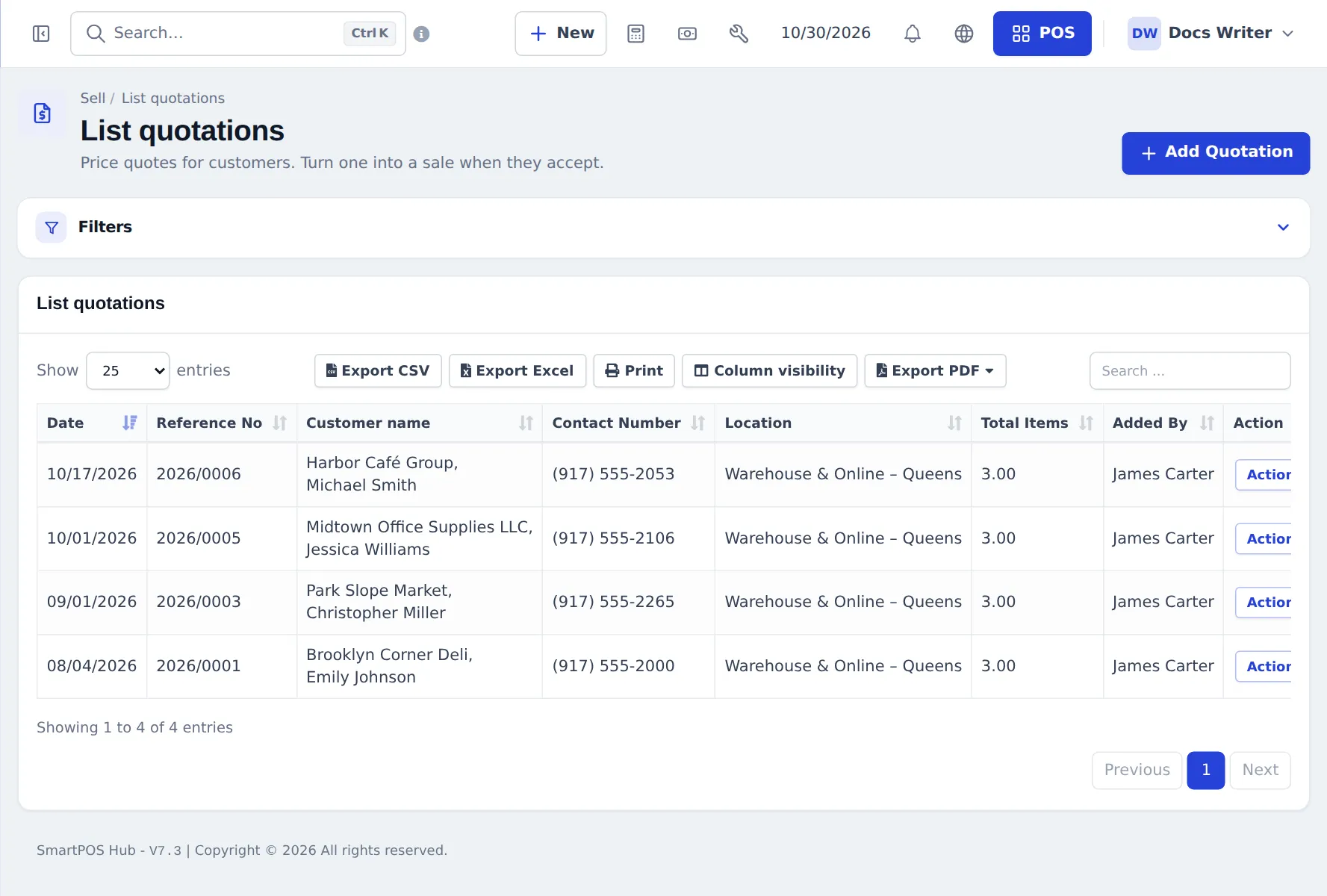Open Action menu for quotation 2026/0005
Image resolution: width=1327 pixels, height=896 pixels.
click(x=1264, y=539)
